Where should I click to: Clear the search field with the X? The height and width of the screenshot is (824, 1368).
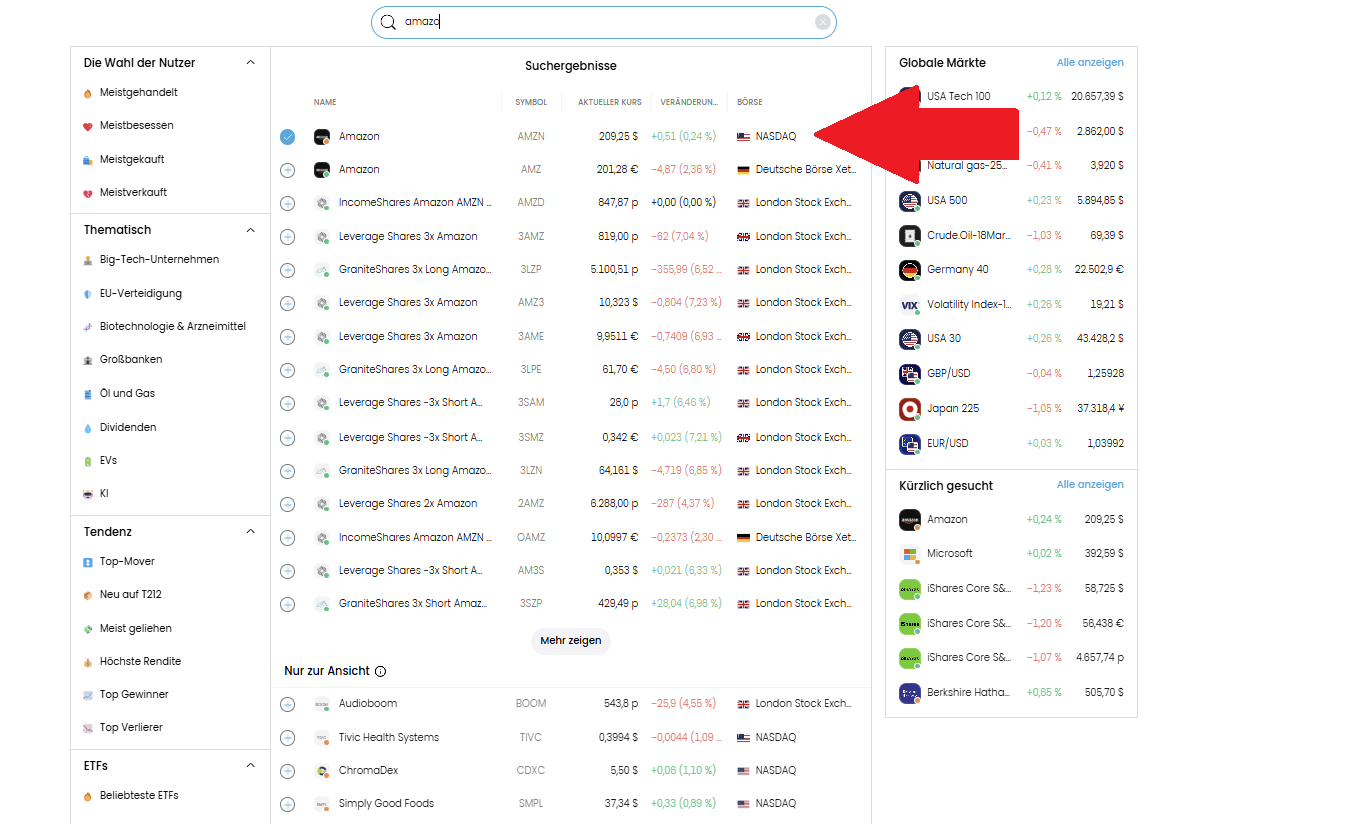click(822, 22)
